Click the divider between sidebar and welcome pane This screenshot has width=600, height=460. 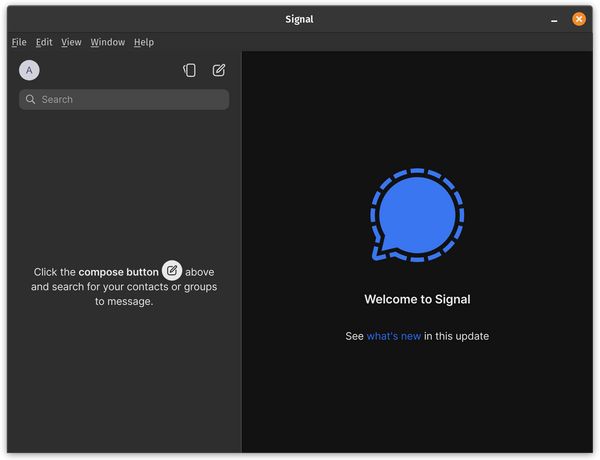click(242, 250)
